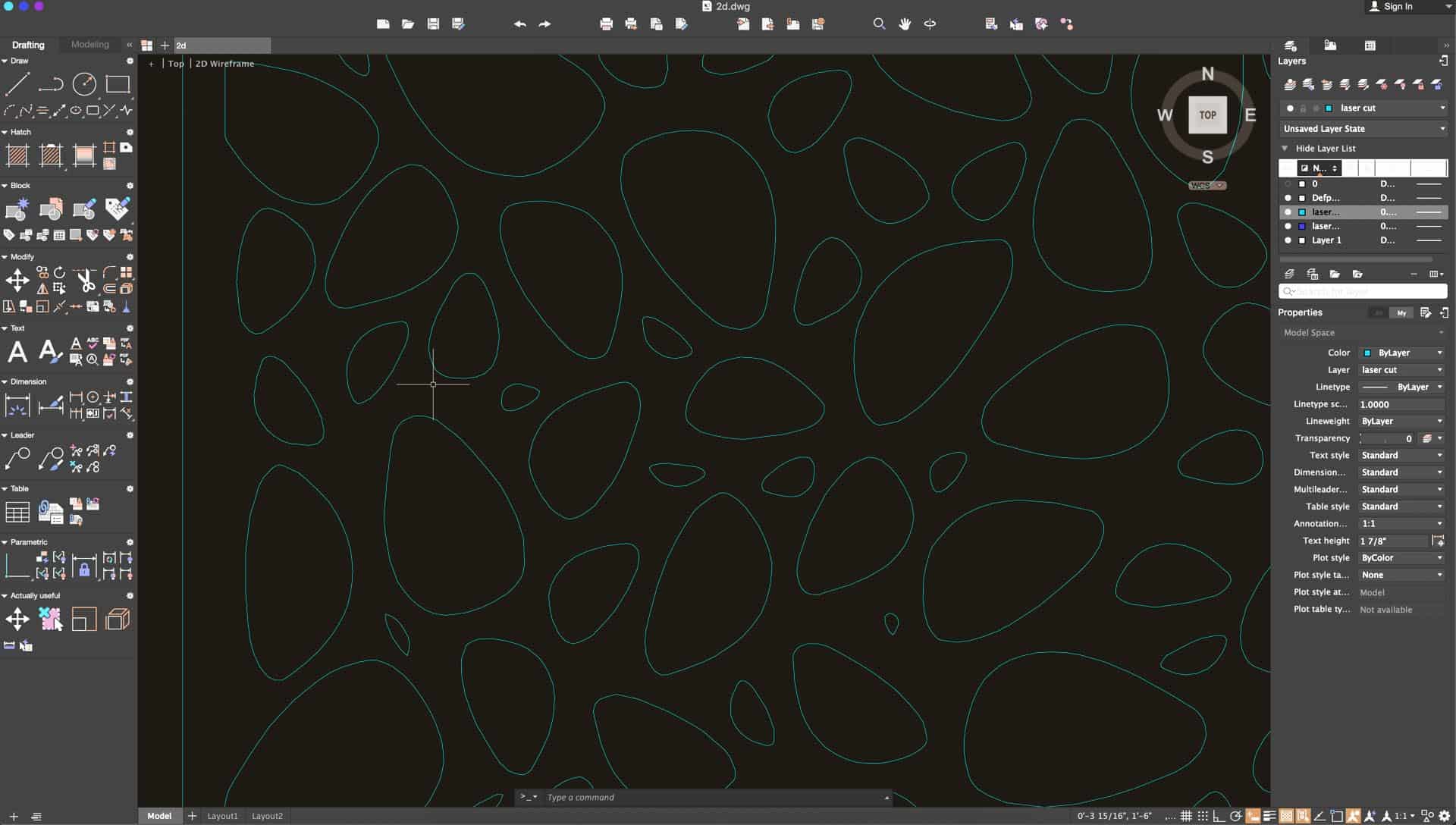Toggle visibility of Defpoints layer
This screenshot has width=1456, height=825.
[x=1288, y=198]
